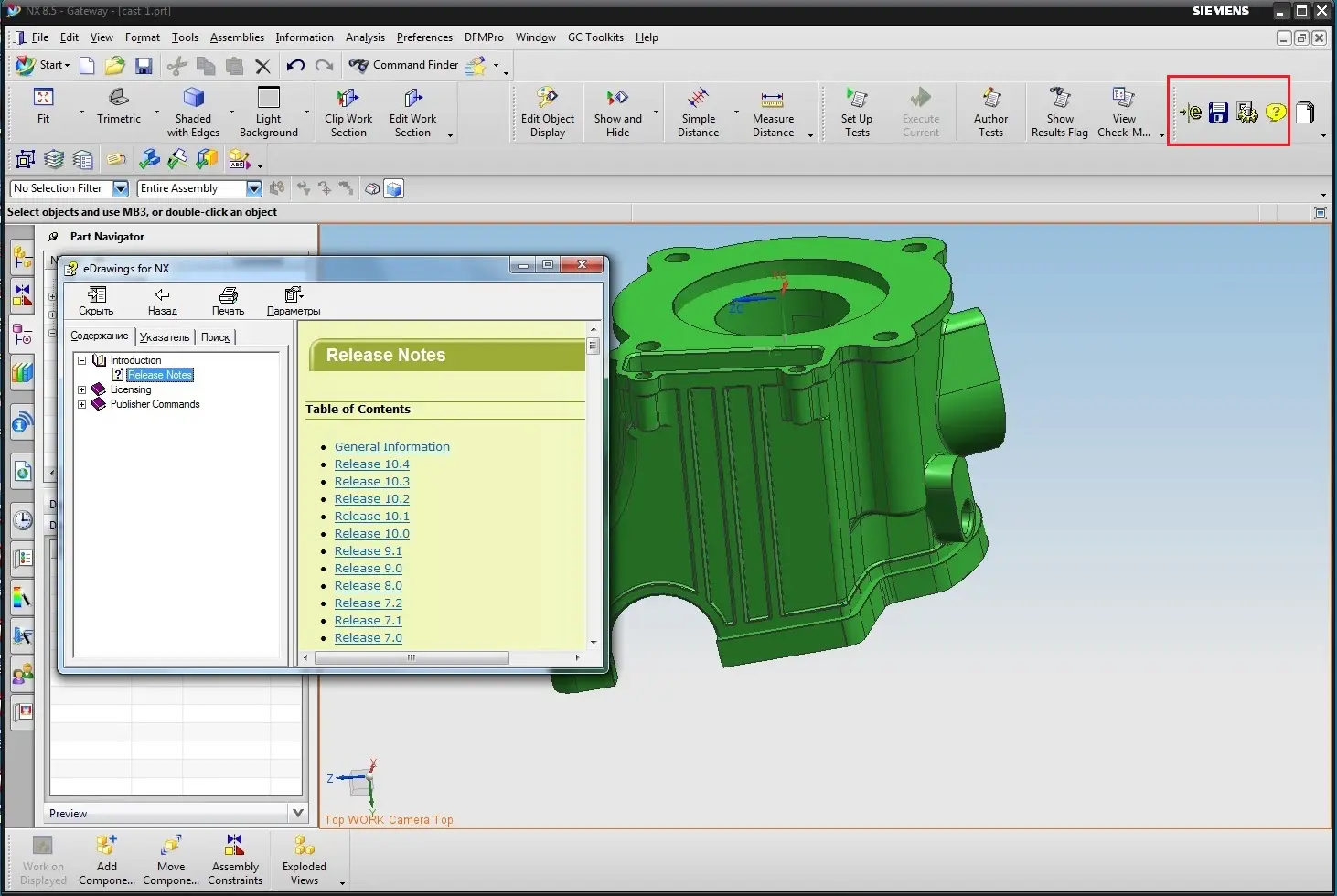Click the Delete X icon

262,65
